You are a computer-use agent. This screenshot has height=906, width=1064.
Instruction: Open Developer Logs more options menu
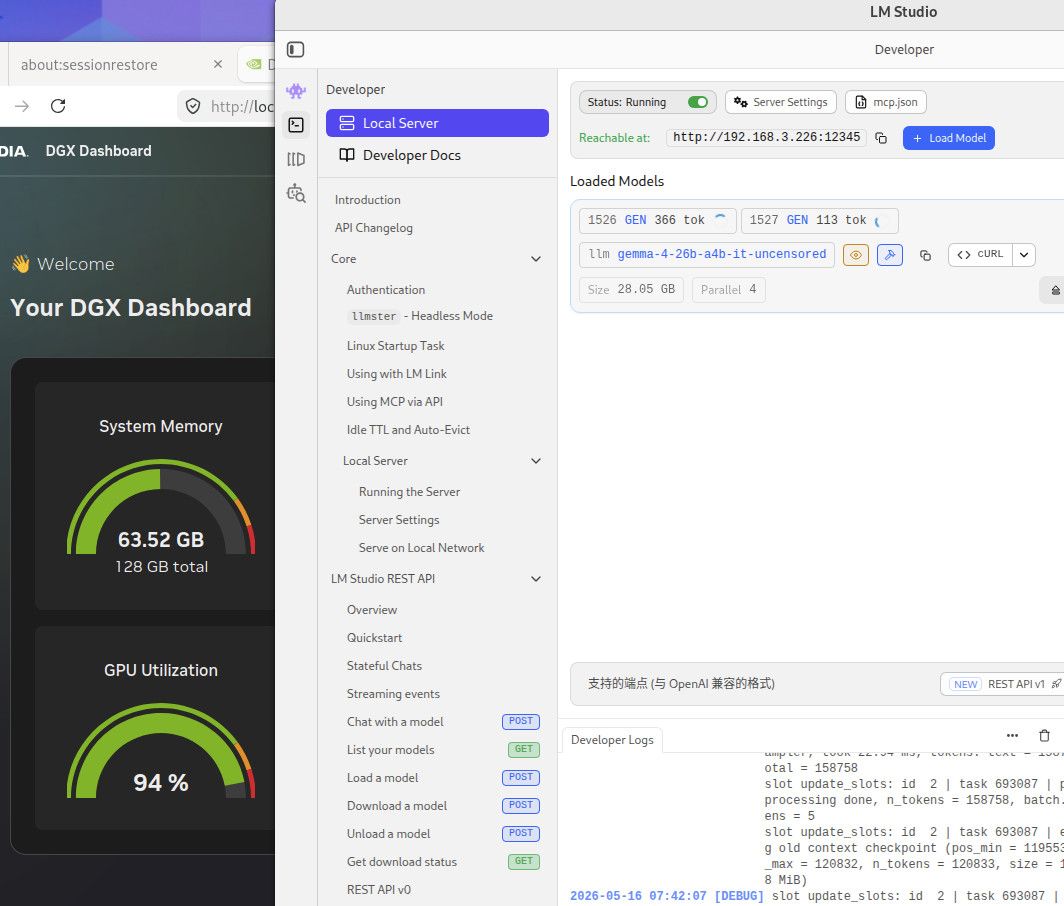coord(1012,736)
